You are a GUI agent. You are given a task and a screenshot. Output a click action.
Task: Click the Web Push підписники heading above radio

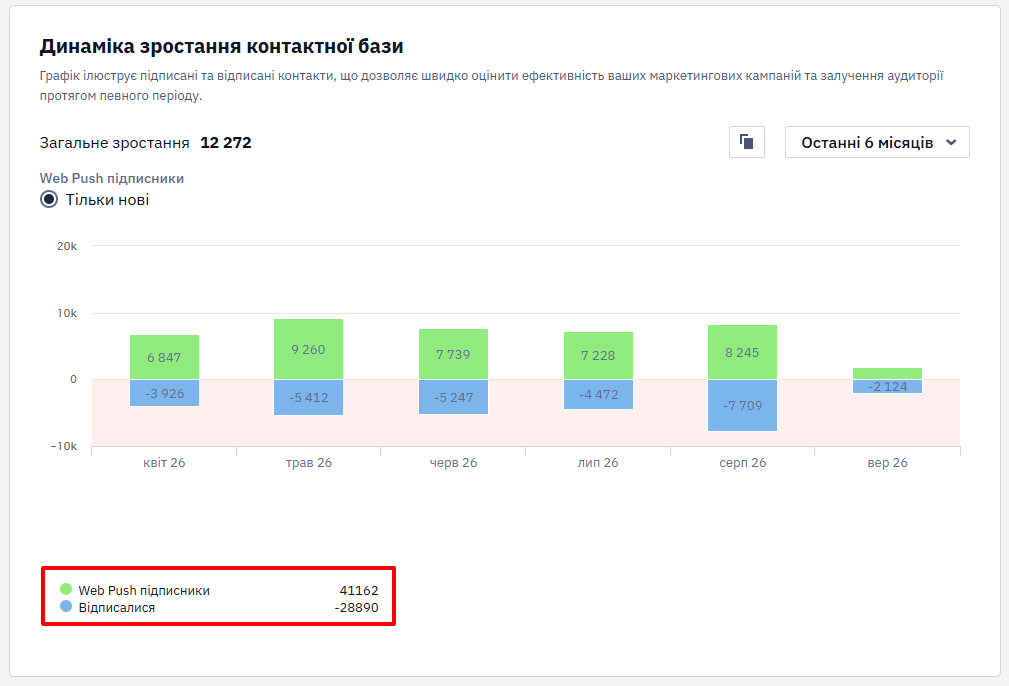112,178
